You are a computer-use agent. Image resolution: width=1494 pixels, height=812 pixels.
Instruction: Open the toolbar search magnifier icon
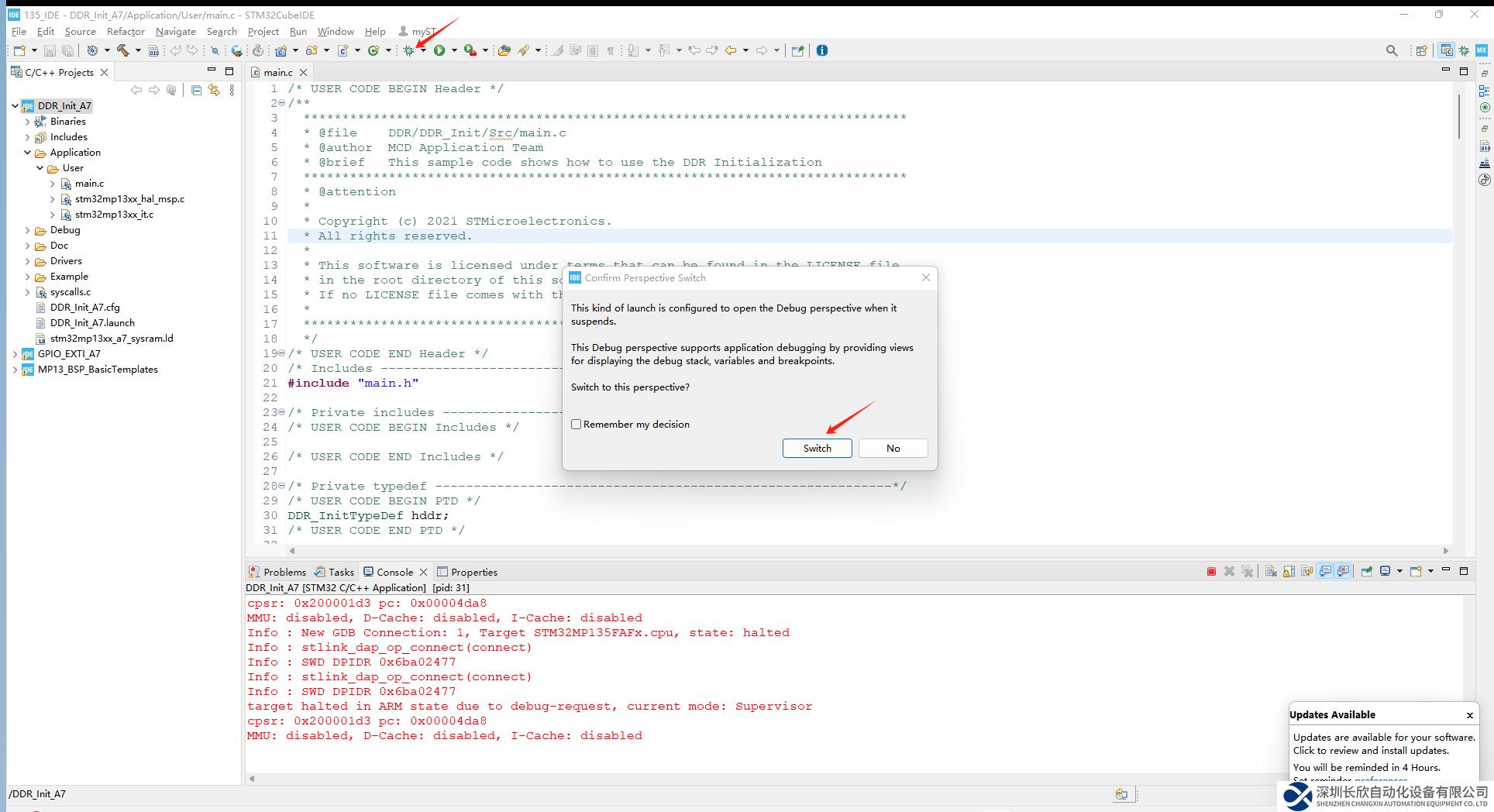tap(1392, 51)
